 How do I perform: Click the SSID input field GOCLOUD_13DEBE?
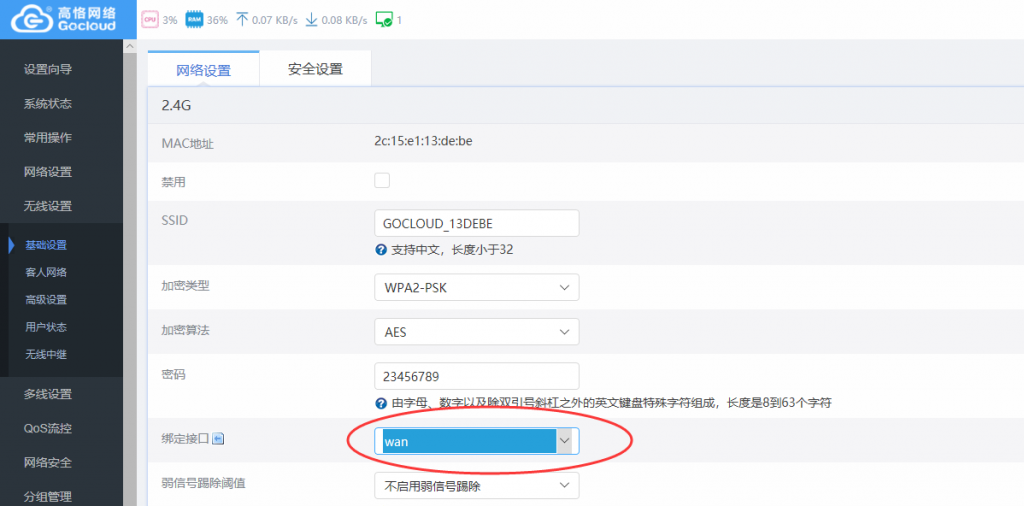[x=477, y=223]
